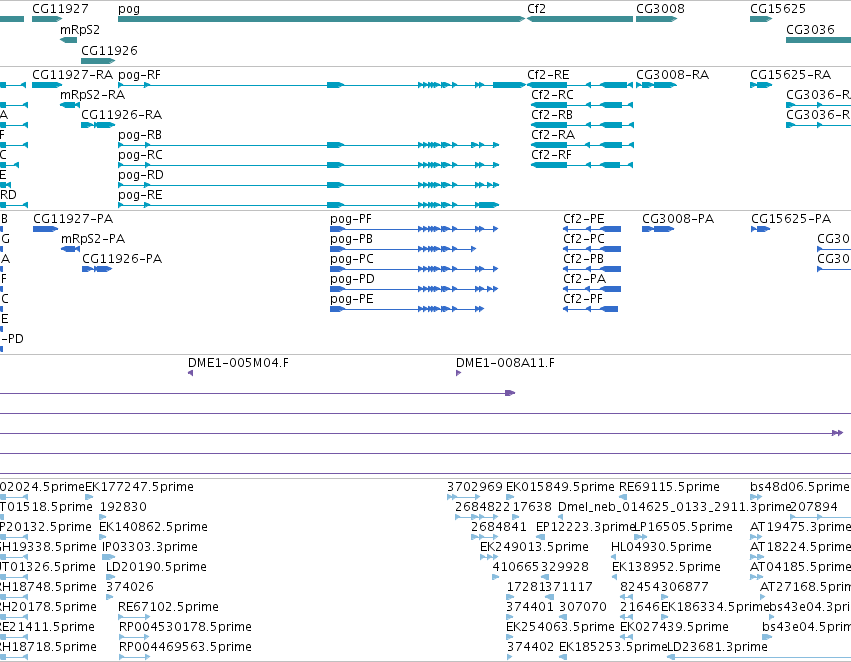The width and height of the screenshot is (851, 662).
Task: Select CG11927-RA transcript
Action: (47, 85)
